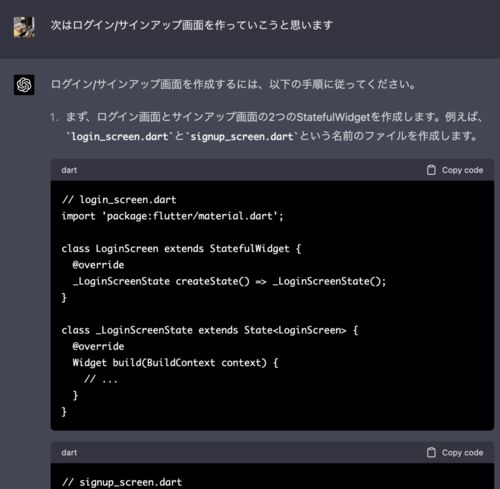500x489 pixels.
Task: Click the dart label above the signup_screen code
Action: 69,452
